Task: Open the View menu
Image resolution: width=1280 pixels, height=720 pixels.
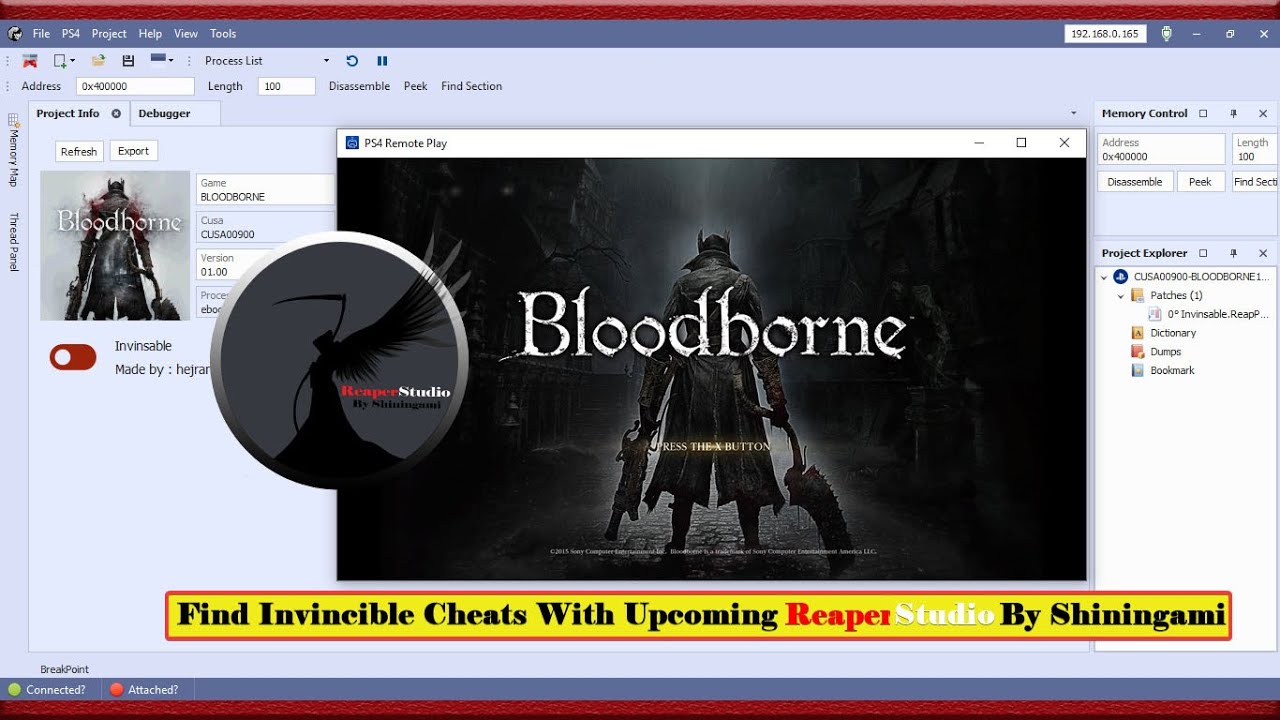Action: point(186,34)
